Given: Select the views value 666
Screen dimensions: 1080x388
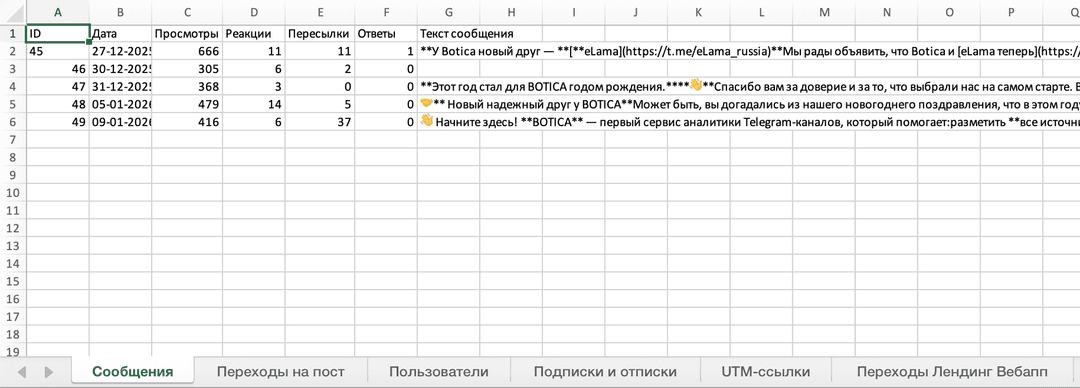Looking at the screenshot, I should click(187, 51).
